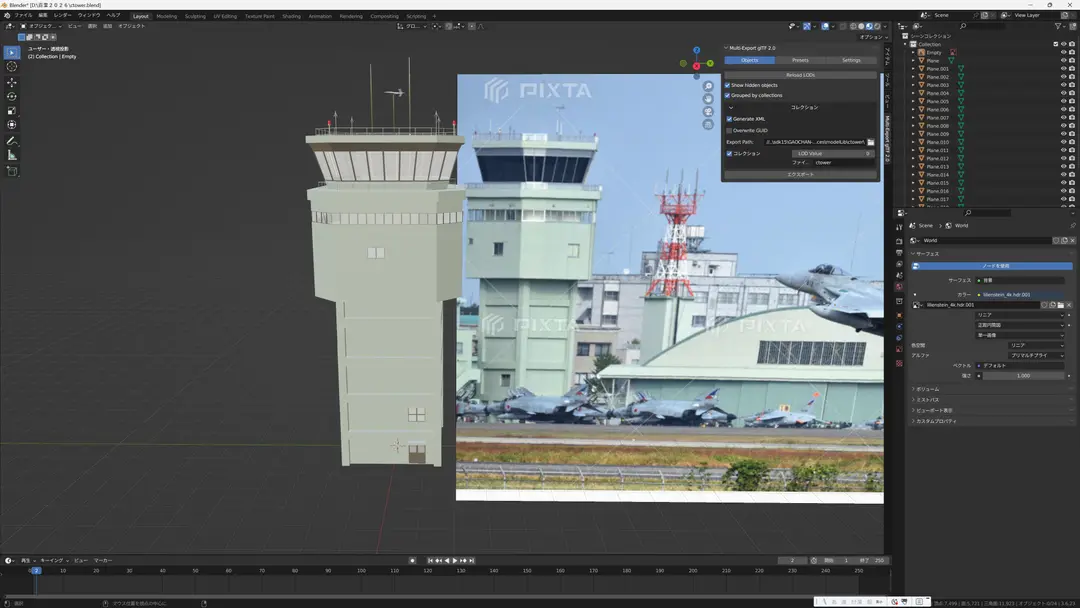The width and height of the screenshot is (1080, 608).
Task: Click the play animation button in timeline
Action: (x=455, y=560)
